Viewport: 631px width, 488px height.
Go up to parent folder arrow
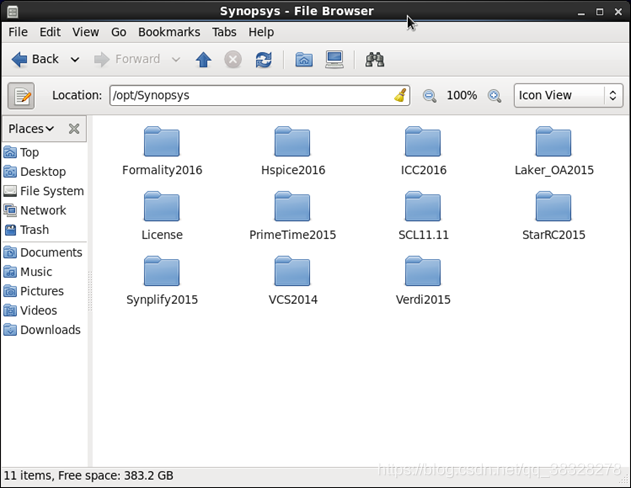(x=204, y=60)
